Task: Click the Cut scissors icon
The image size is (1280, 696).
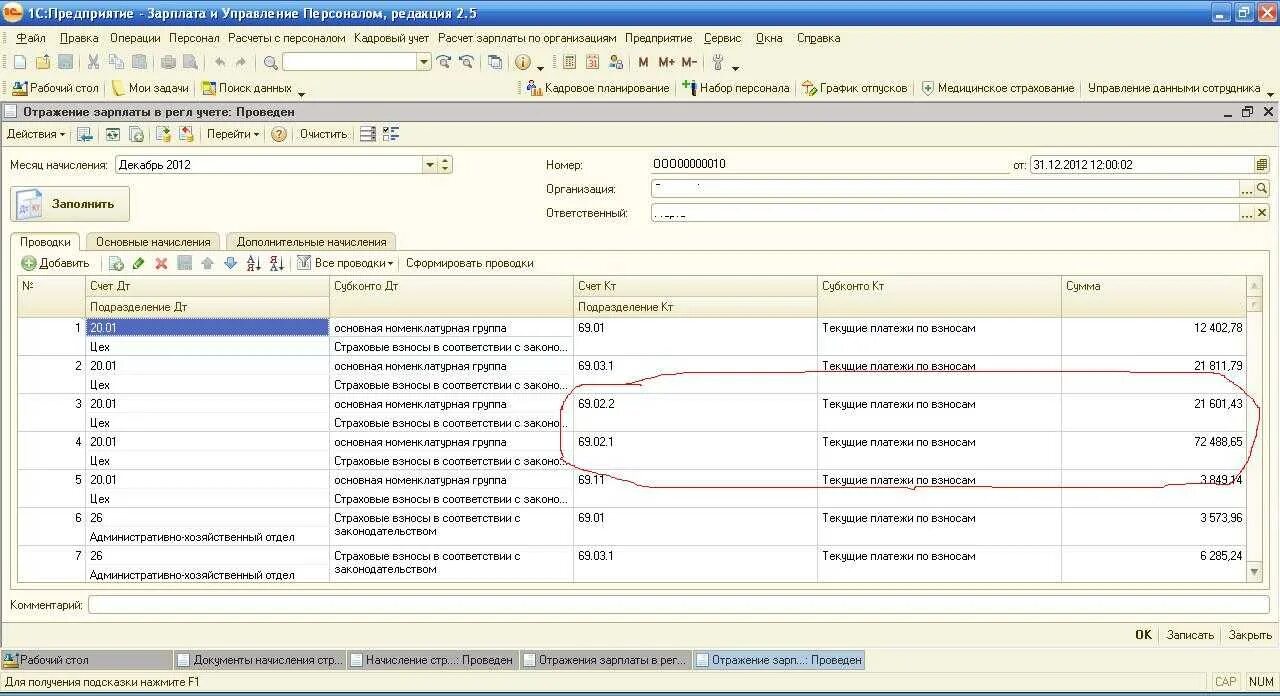Action: 93,62
